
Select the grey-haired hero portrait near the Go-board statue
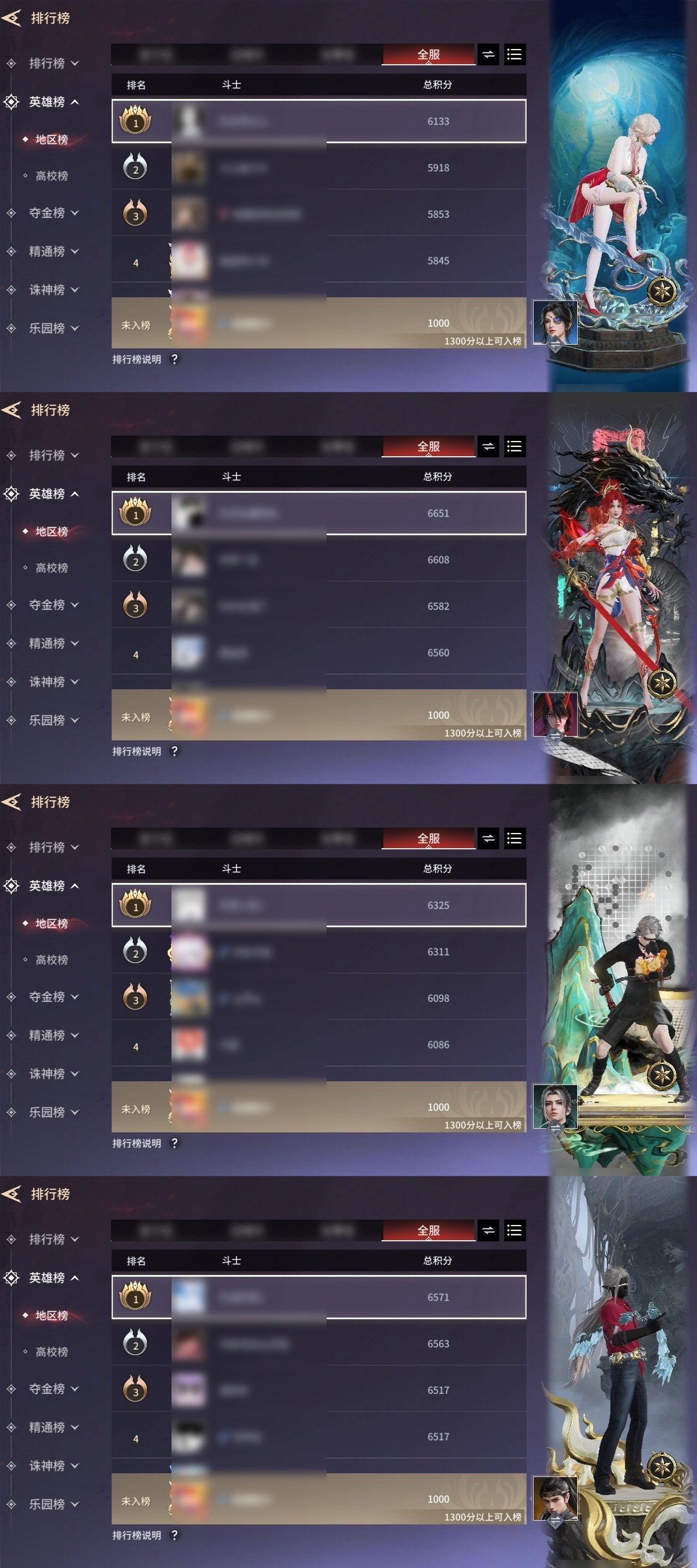554,1107
